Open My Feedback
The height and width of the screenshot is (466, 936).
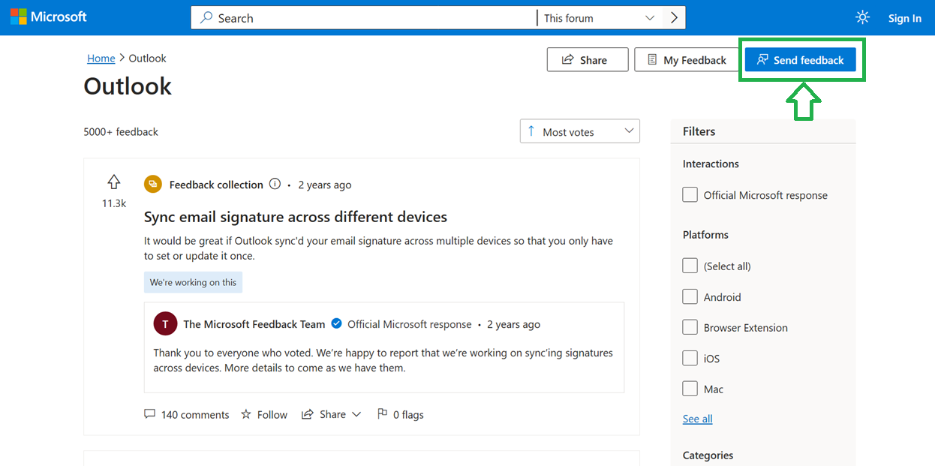tap(686, 60)
